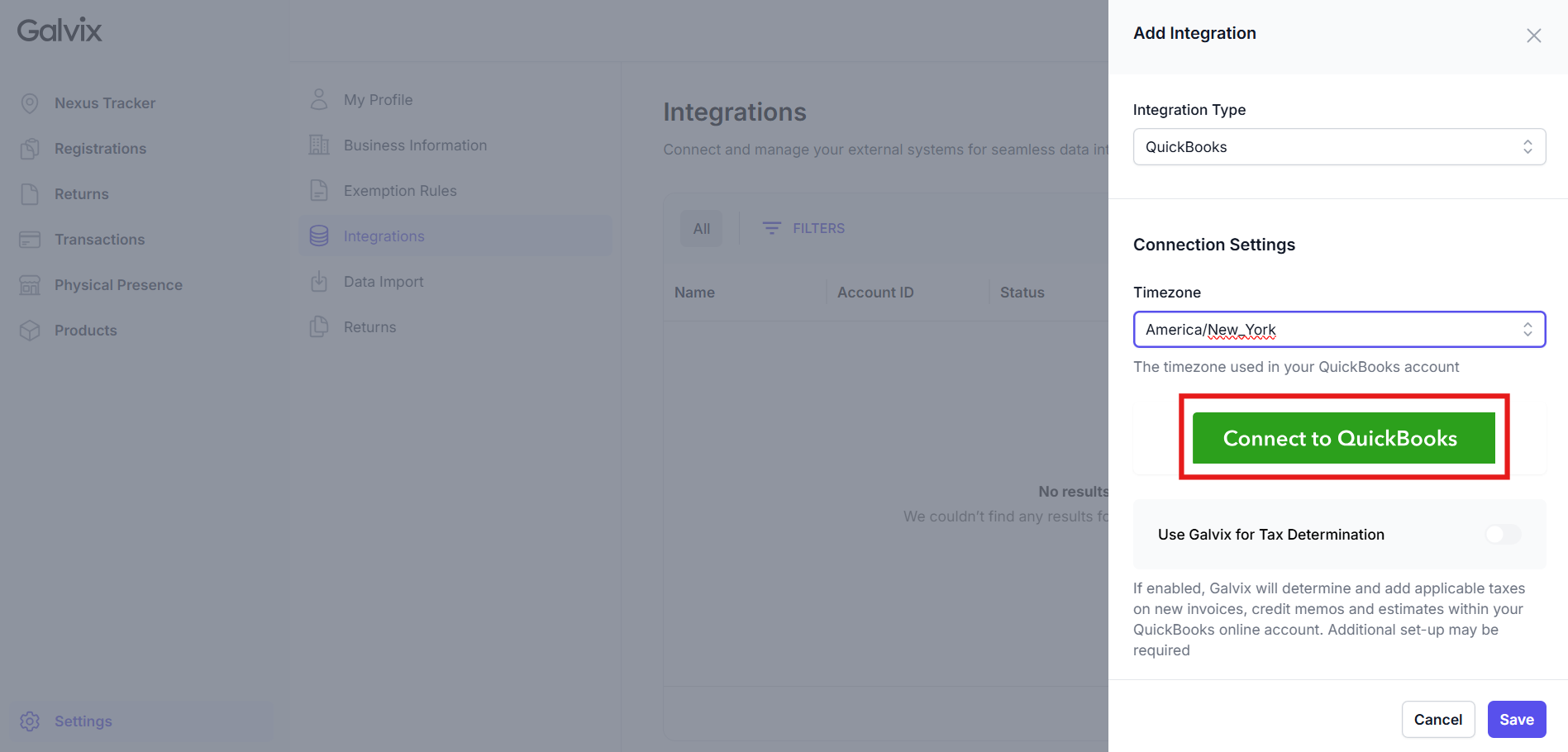Click the Add Integration panel title
The height and width of the screenshot is (752, 1568).
coord(1194,33)
